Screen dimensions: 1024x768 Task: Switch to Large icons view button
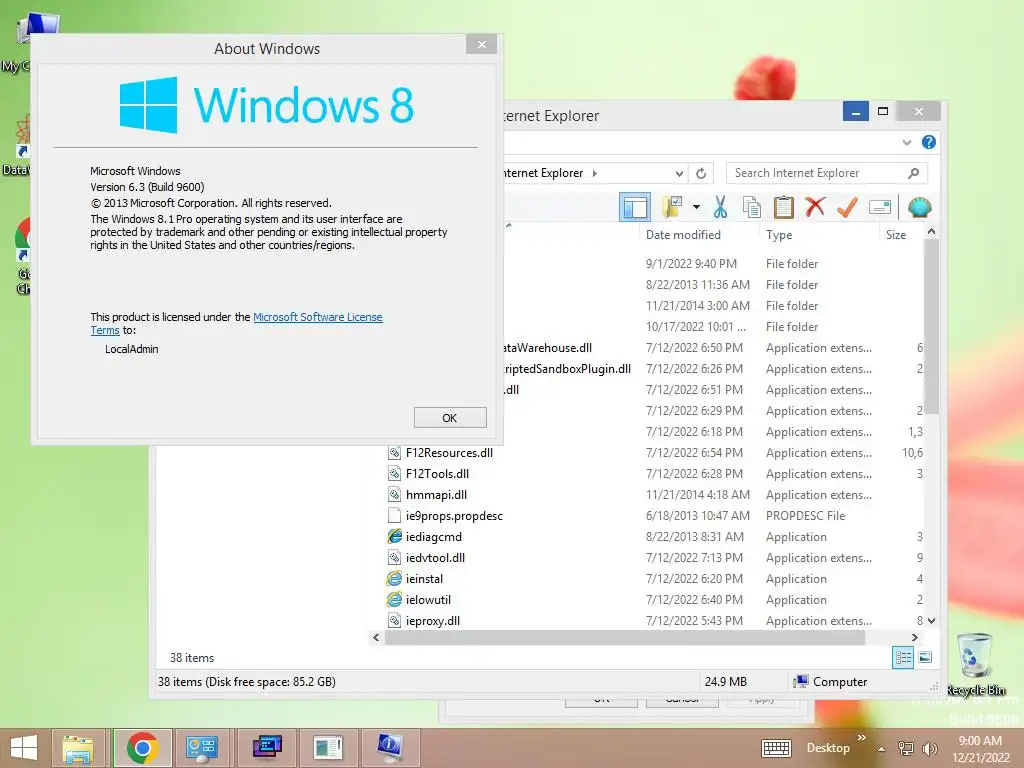[925, 658]
